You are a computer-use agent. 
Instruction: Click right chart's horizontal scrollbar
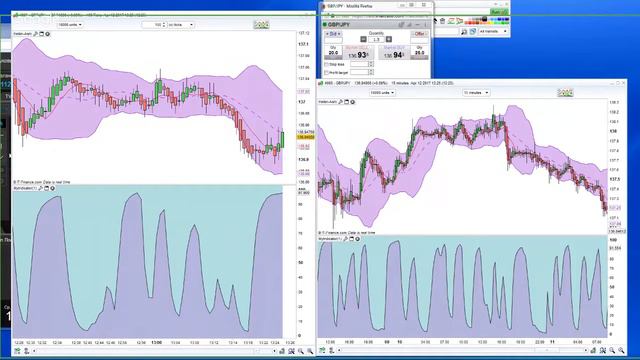(463, 351)
